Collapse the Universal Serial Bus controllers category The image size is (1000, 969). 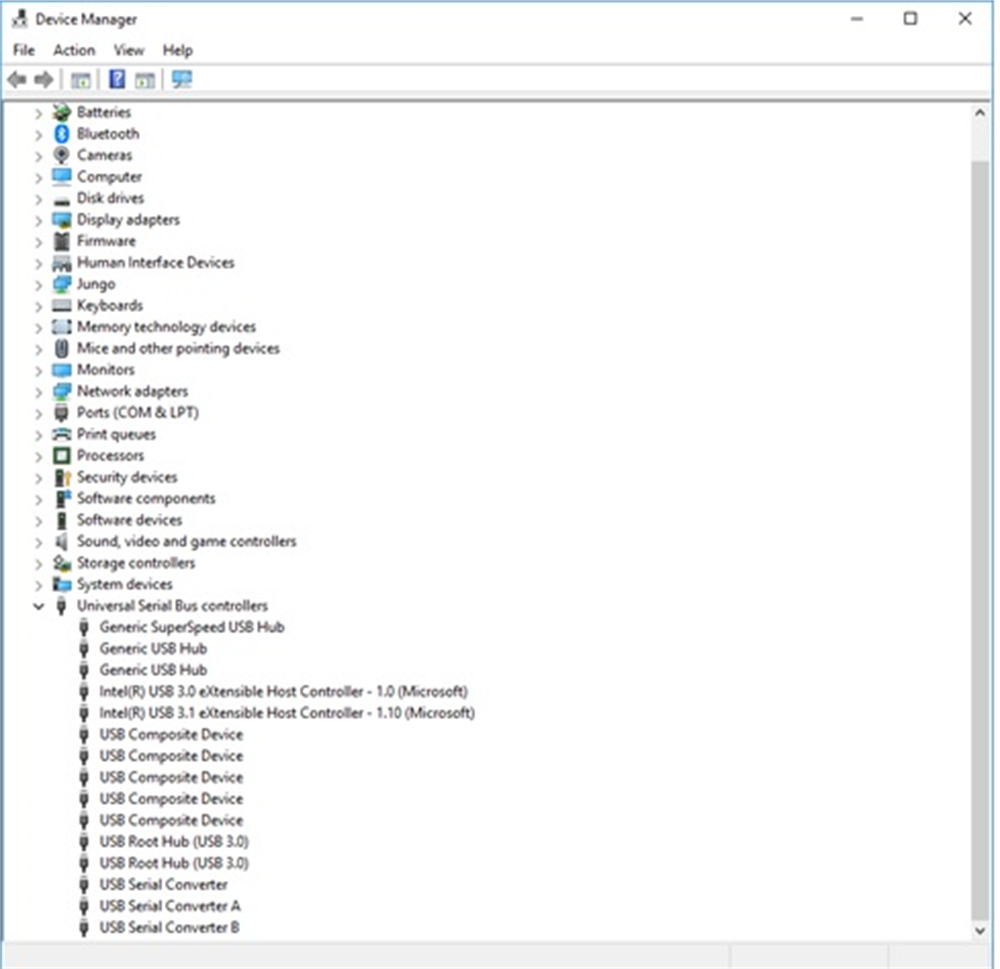point(38,606)
